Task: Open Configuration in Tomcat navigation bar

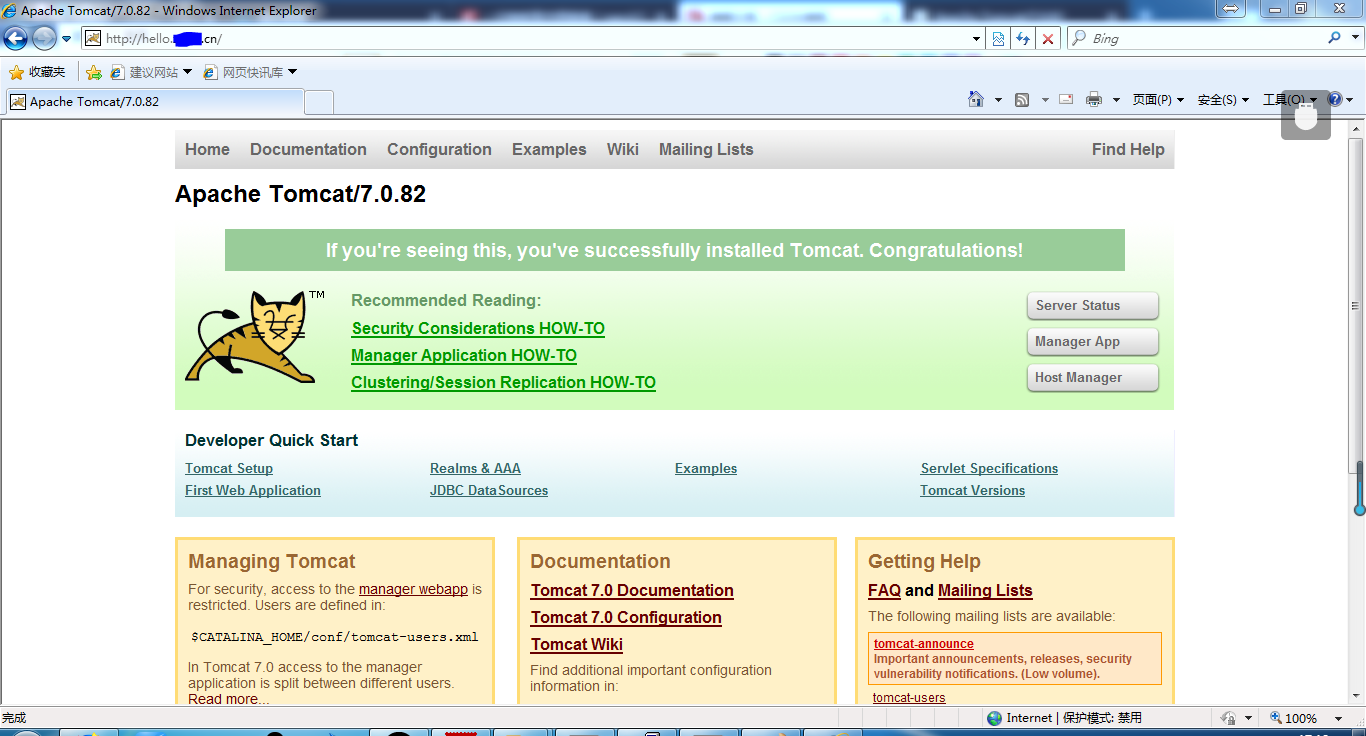Action: pyautogui.click(x=439, y=149)
